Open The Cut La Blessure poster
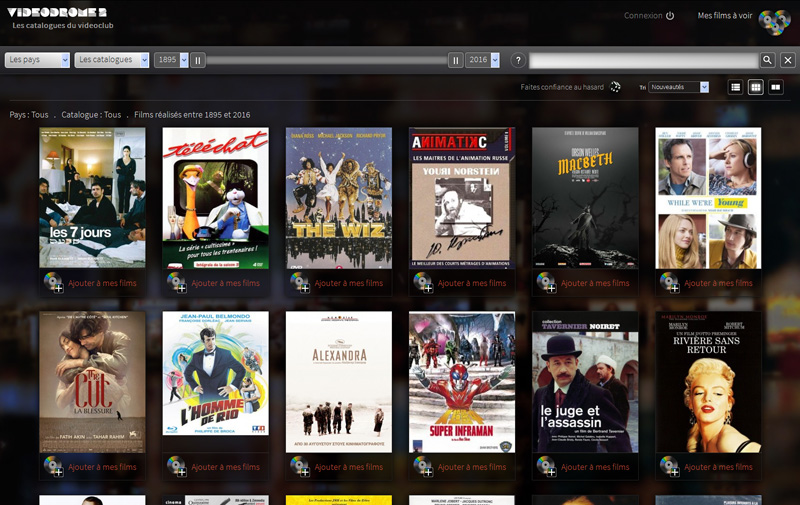 click(92, 382)
